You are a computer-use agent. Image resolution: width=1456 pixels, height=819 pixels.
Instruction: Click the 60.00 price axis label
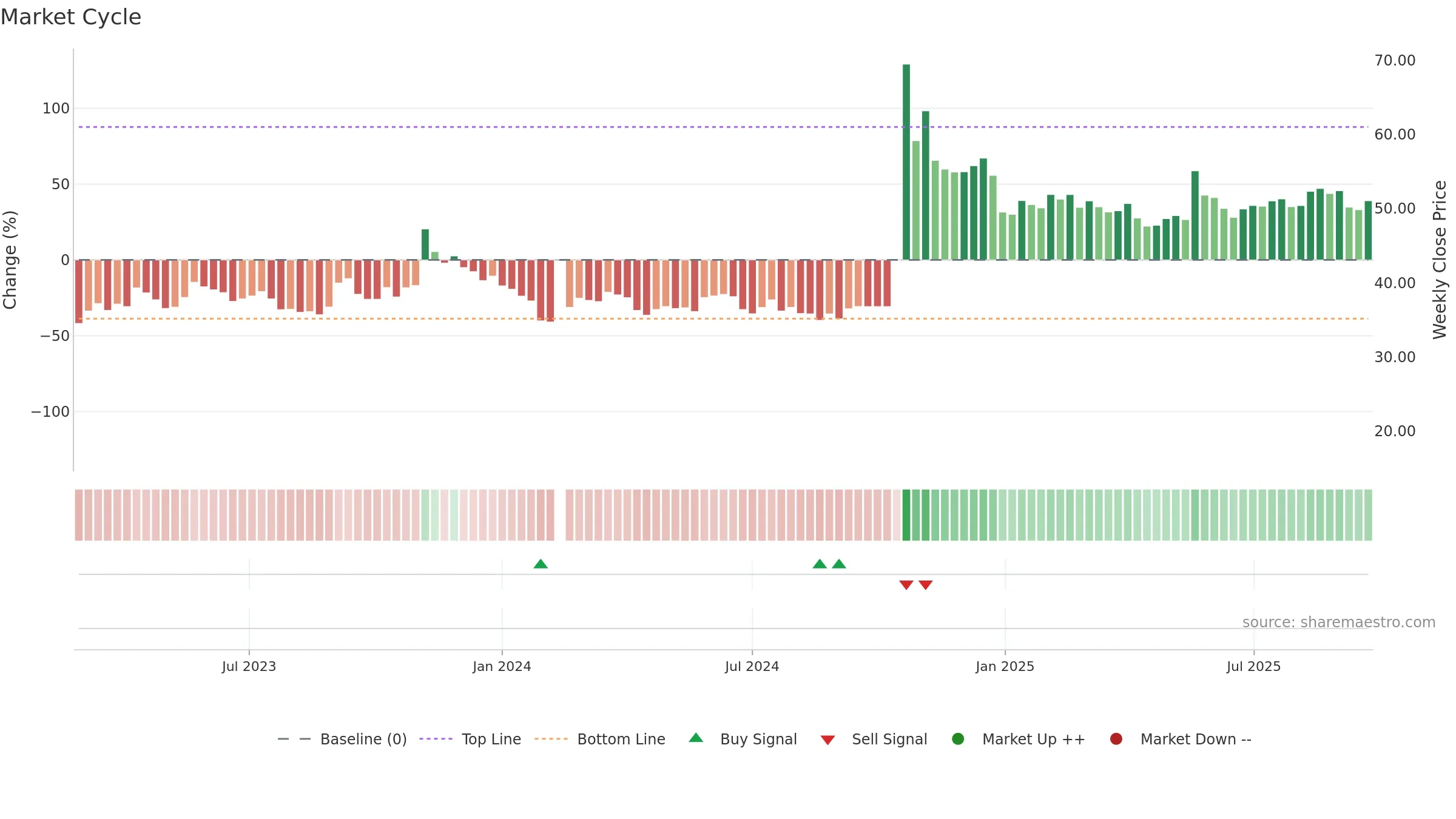(x=1395, y=135)
